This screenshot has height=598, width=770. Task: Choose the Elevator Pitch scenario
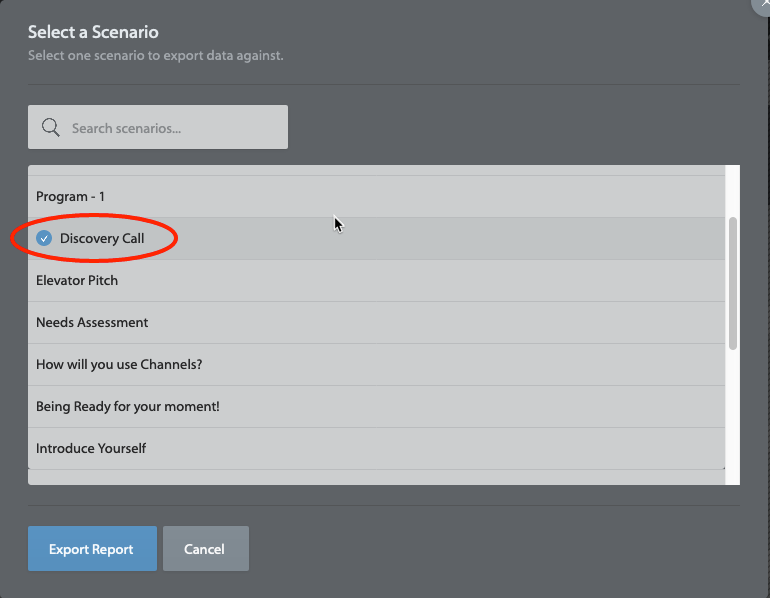click(77, 281)
